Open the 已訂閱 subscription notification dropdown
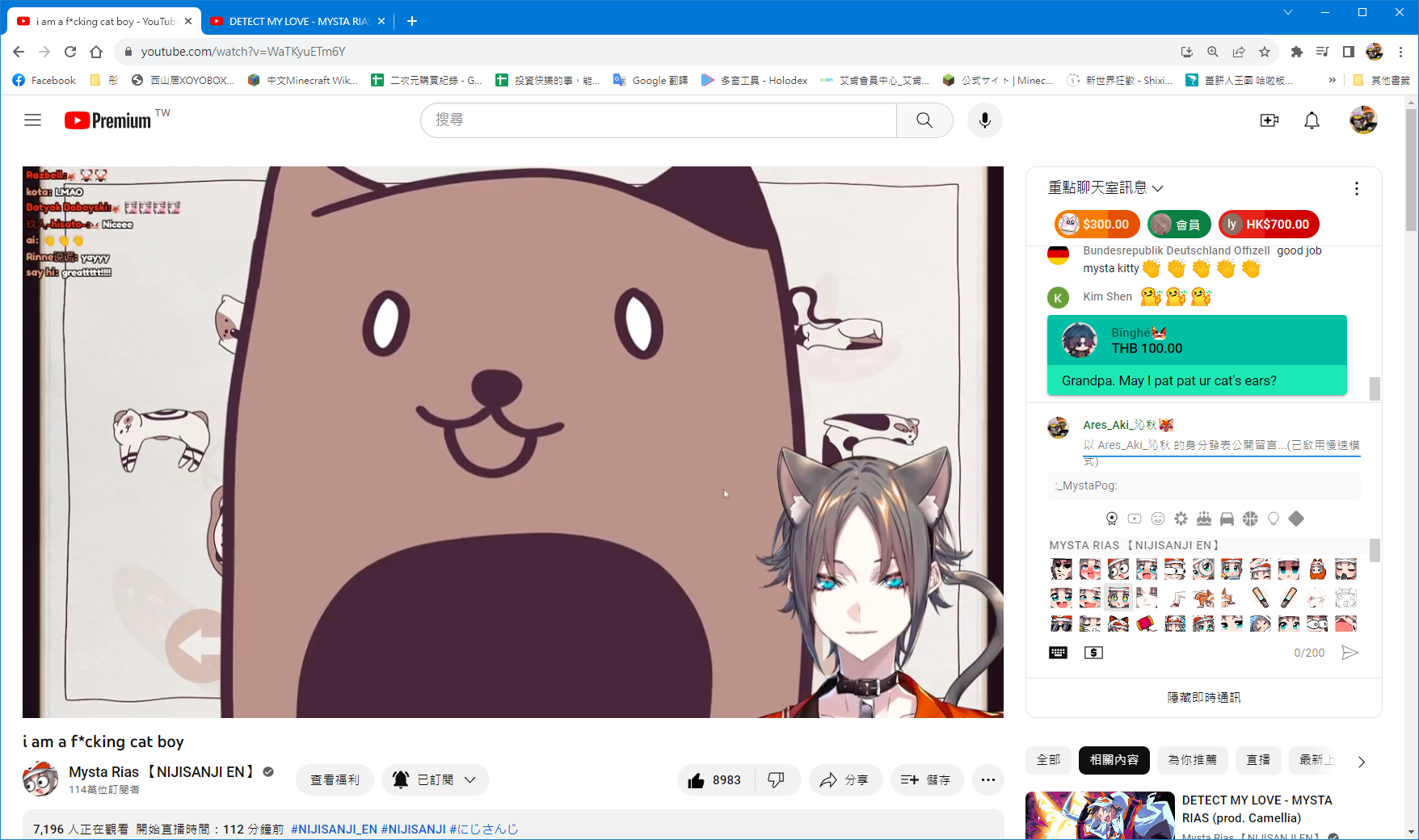 [435, 779]
